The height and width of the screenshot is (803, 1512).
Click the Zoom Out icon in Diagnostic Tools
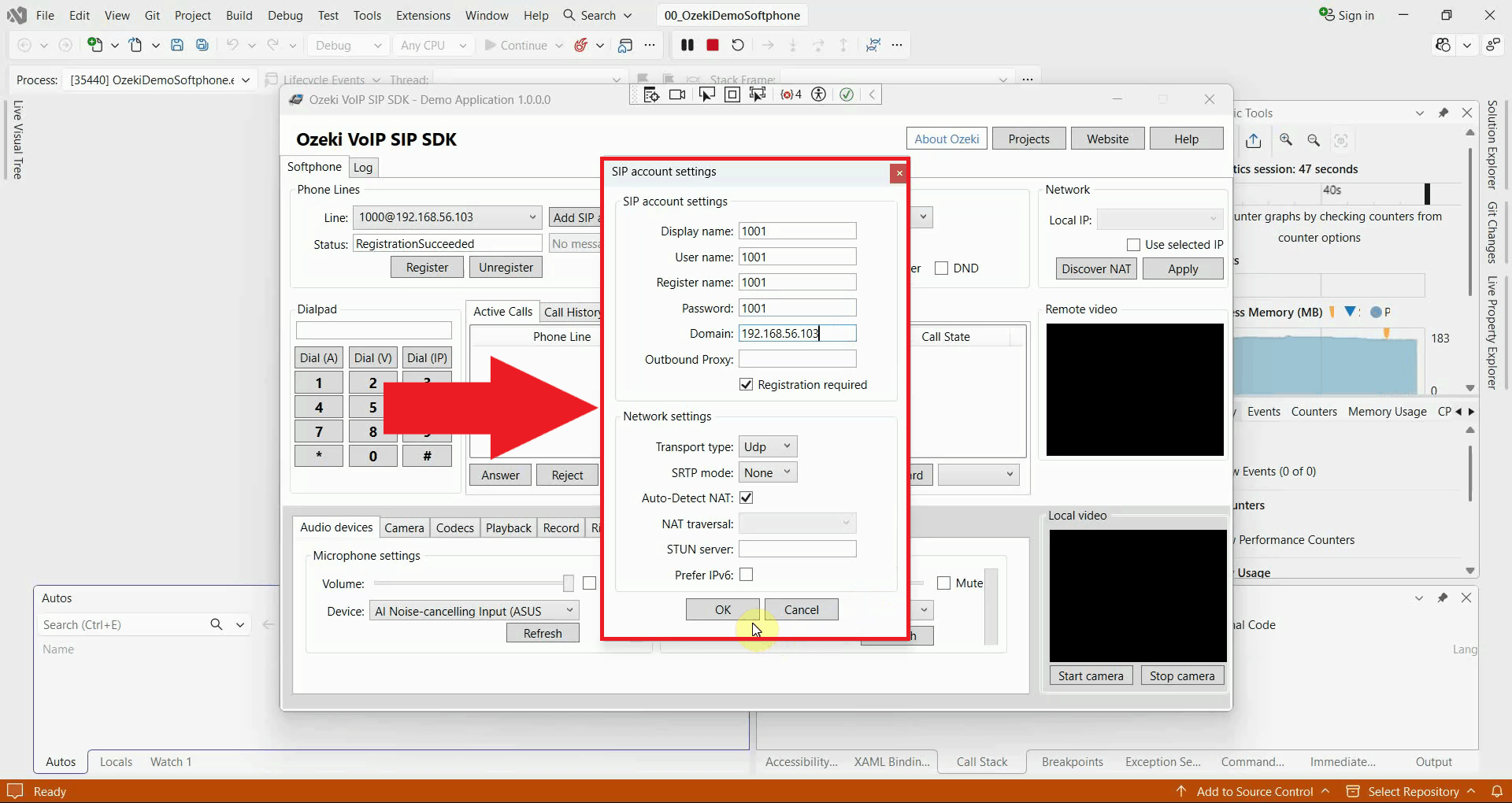pyautogui.click(x=1314, y=139)
